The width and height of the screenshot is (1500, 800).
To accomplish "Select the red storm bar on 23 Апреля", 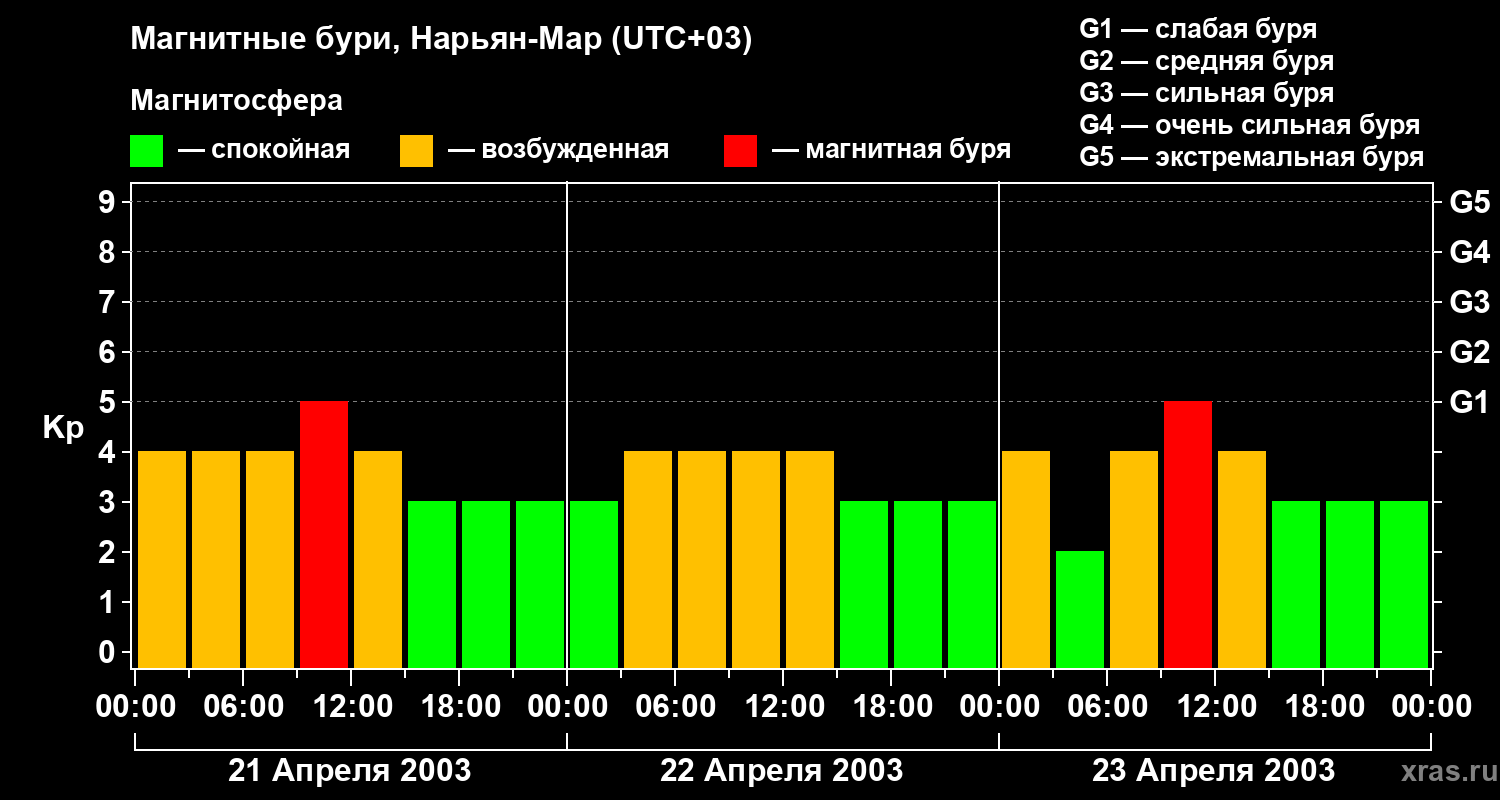I will tap(1188, 534).
